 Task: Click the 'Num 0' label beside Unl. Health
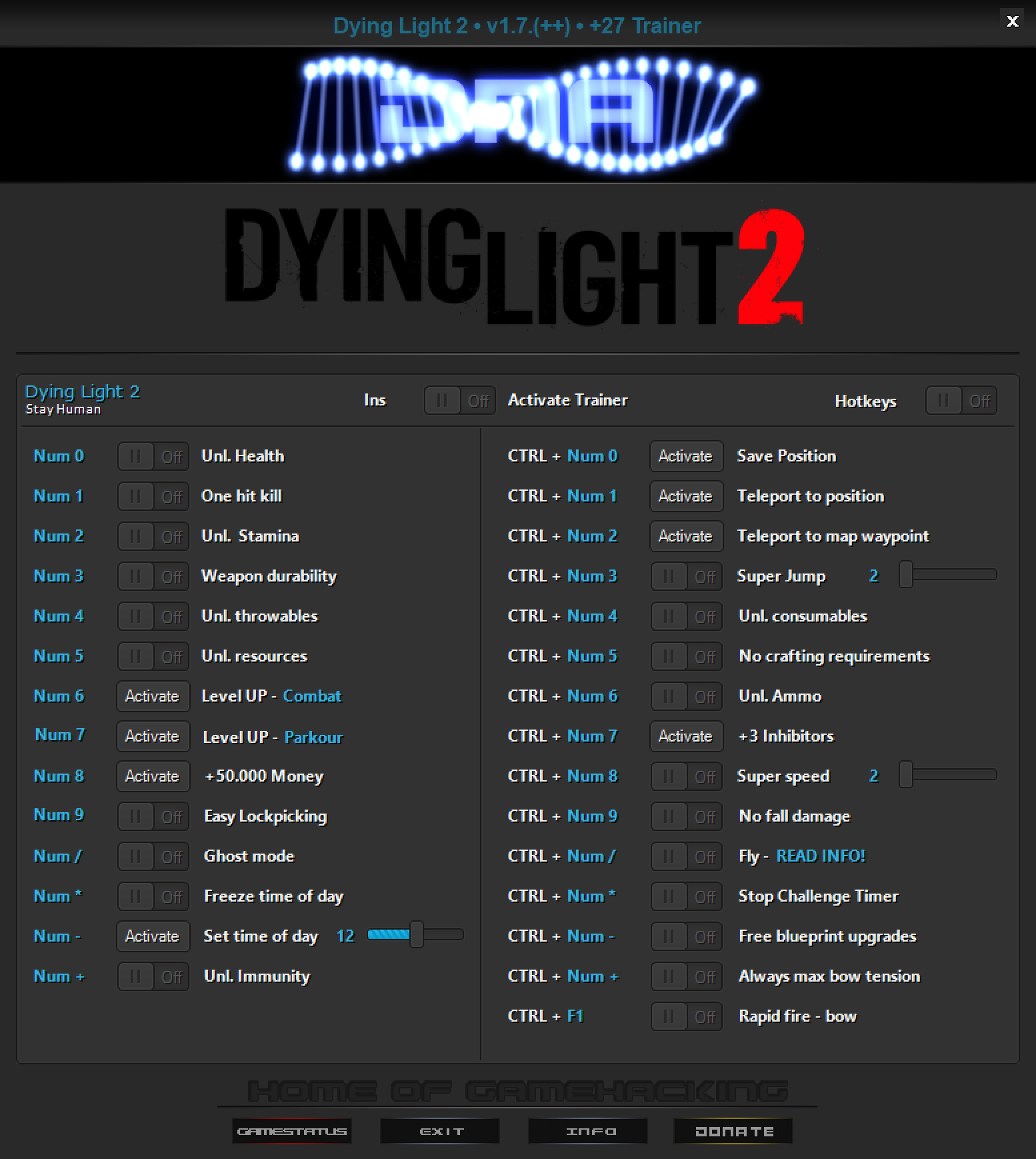[59, 456]
